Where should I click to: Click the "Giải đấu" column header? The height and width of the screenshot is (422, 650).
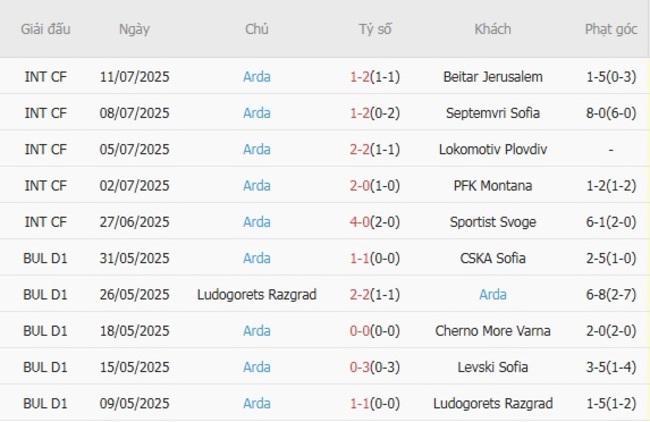[46, 29]
